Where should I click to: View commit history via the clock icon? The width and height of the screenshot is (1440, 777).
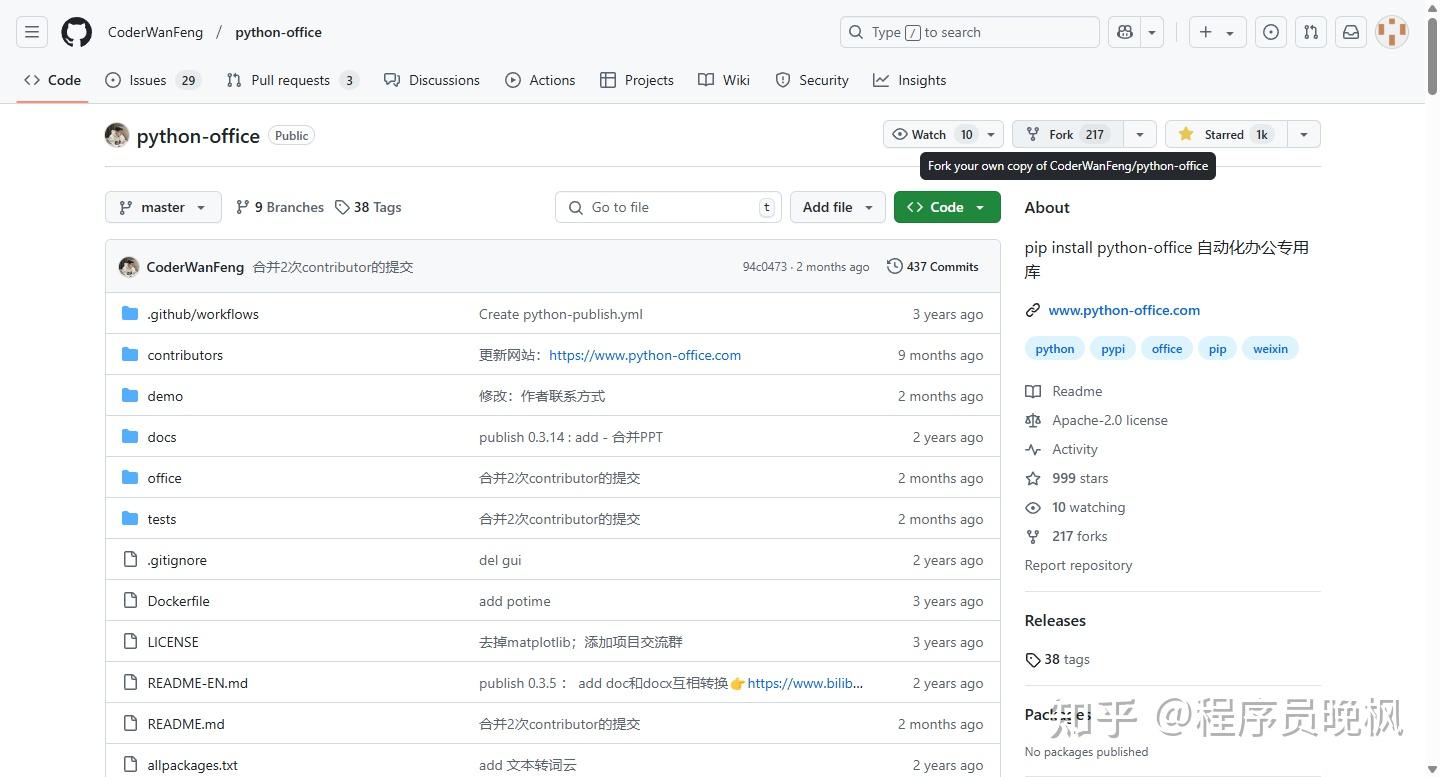[x=893, y=266]
